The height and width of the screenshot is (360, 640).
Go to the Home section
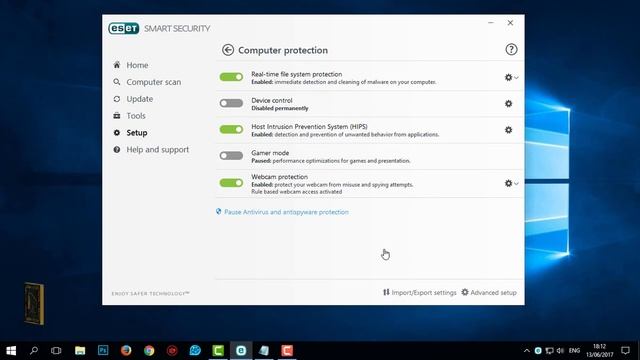pos(137,65)
